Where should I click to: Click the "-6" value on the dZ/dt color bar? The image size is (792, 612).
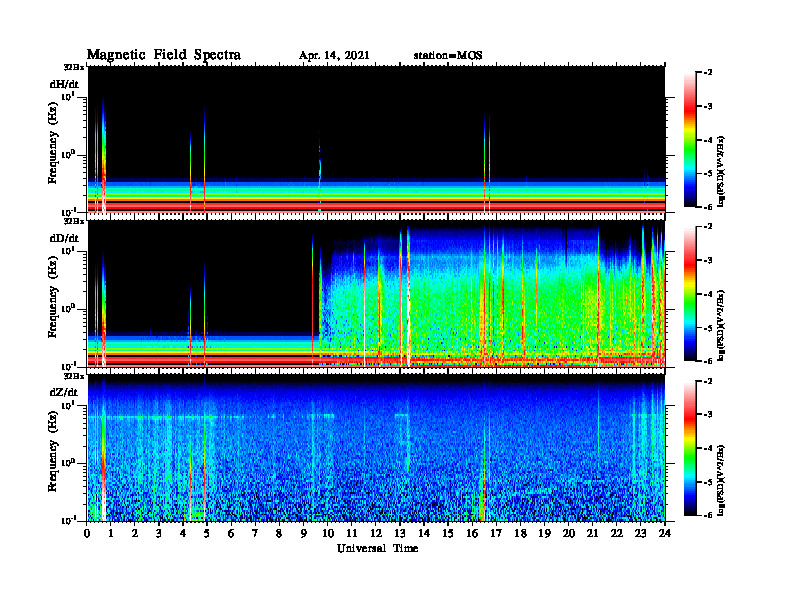tap(707, 515)
